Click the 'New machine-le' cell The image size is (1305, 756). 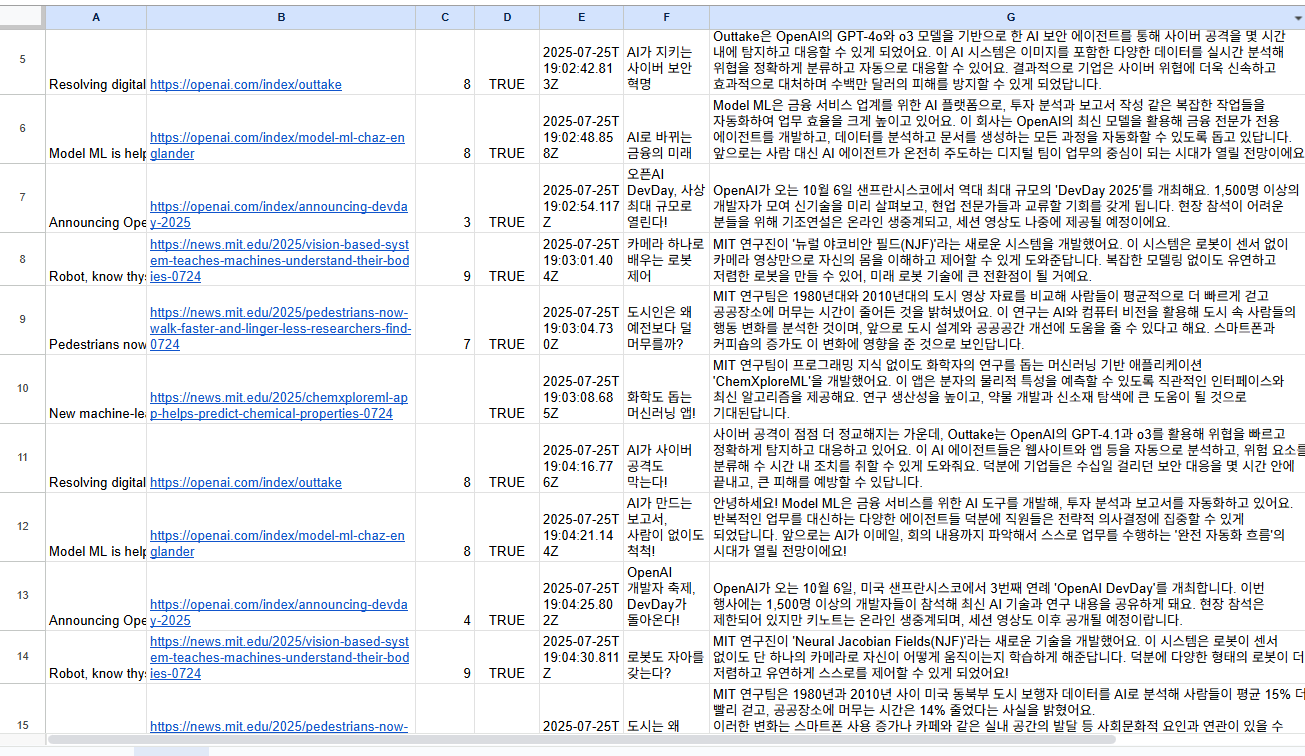[96, 390]
